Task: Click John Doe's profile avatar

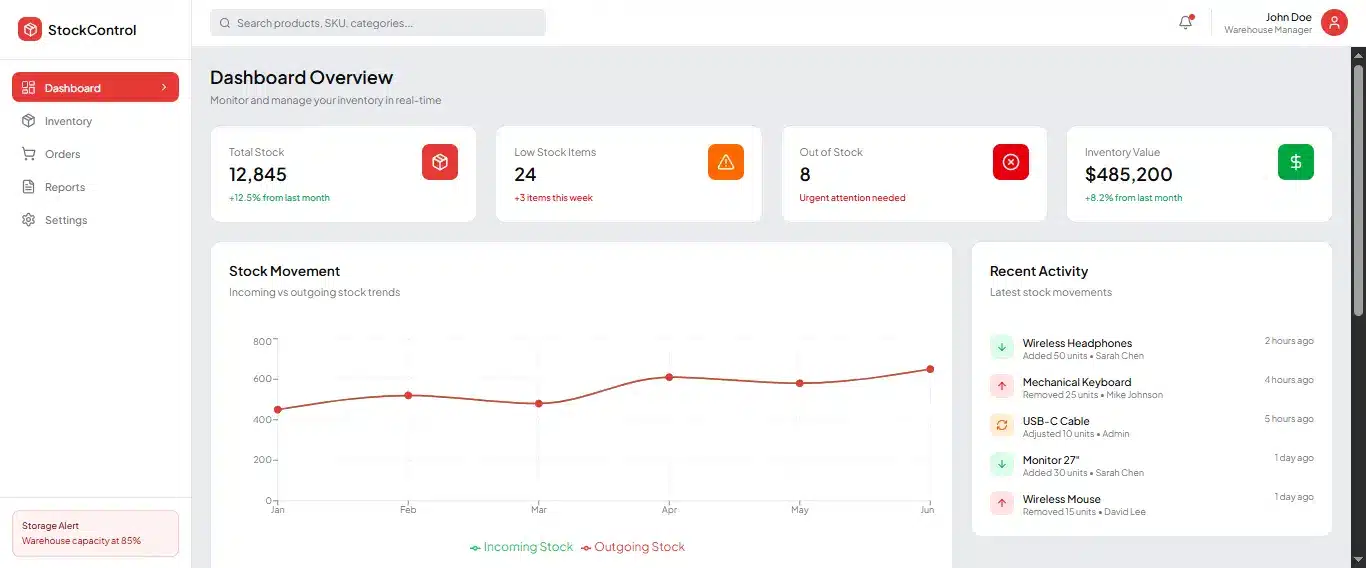Action: point(1334,23)
